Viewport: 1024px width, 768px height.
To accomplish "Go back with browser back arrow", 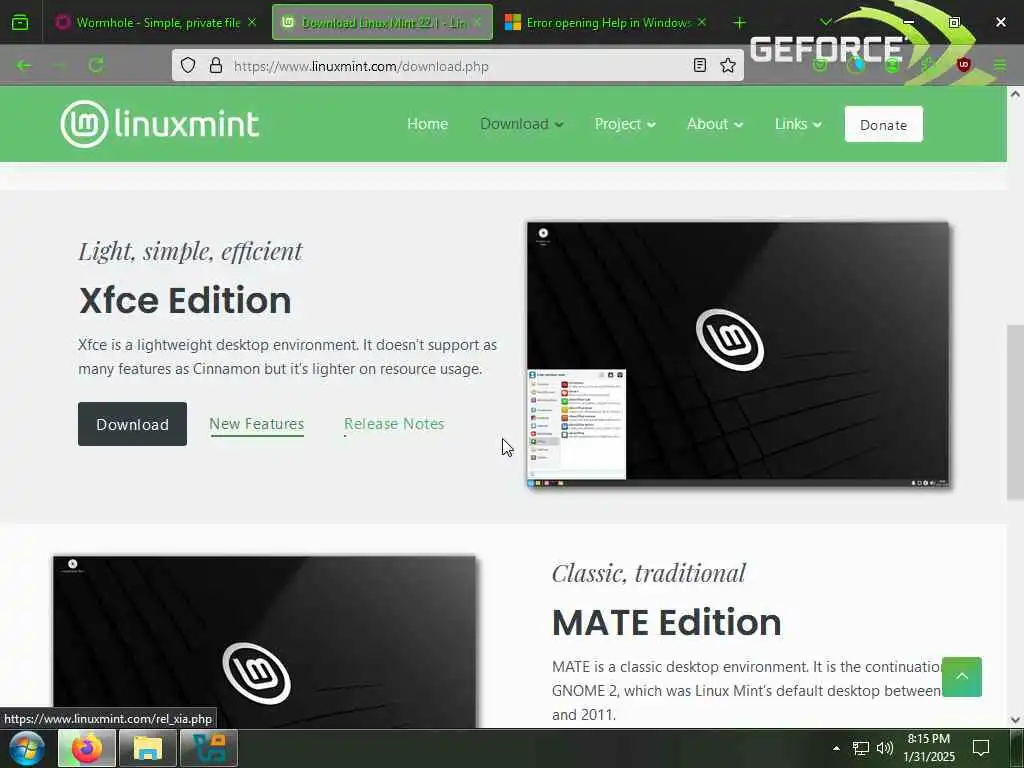I will 24,65.
